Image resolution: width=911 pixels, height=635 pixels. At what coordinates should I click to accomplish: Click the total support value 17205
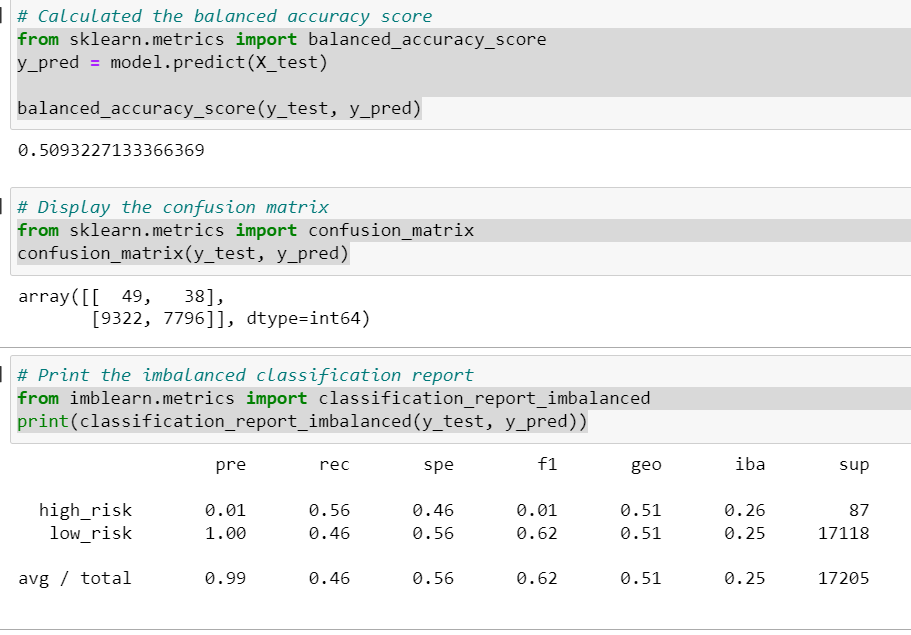pyautogui.click(x=844, y=579)
